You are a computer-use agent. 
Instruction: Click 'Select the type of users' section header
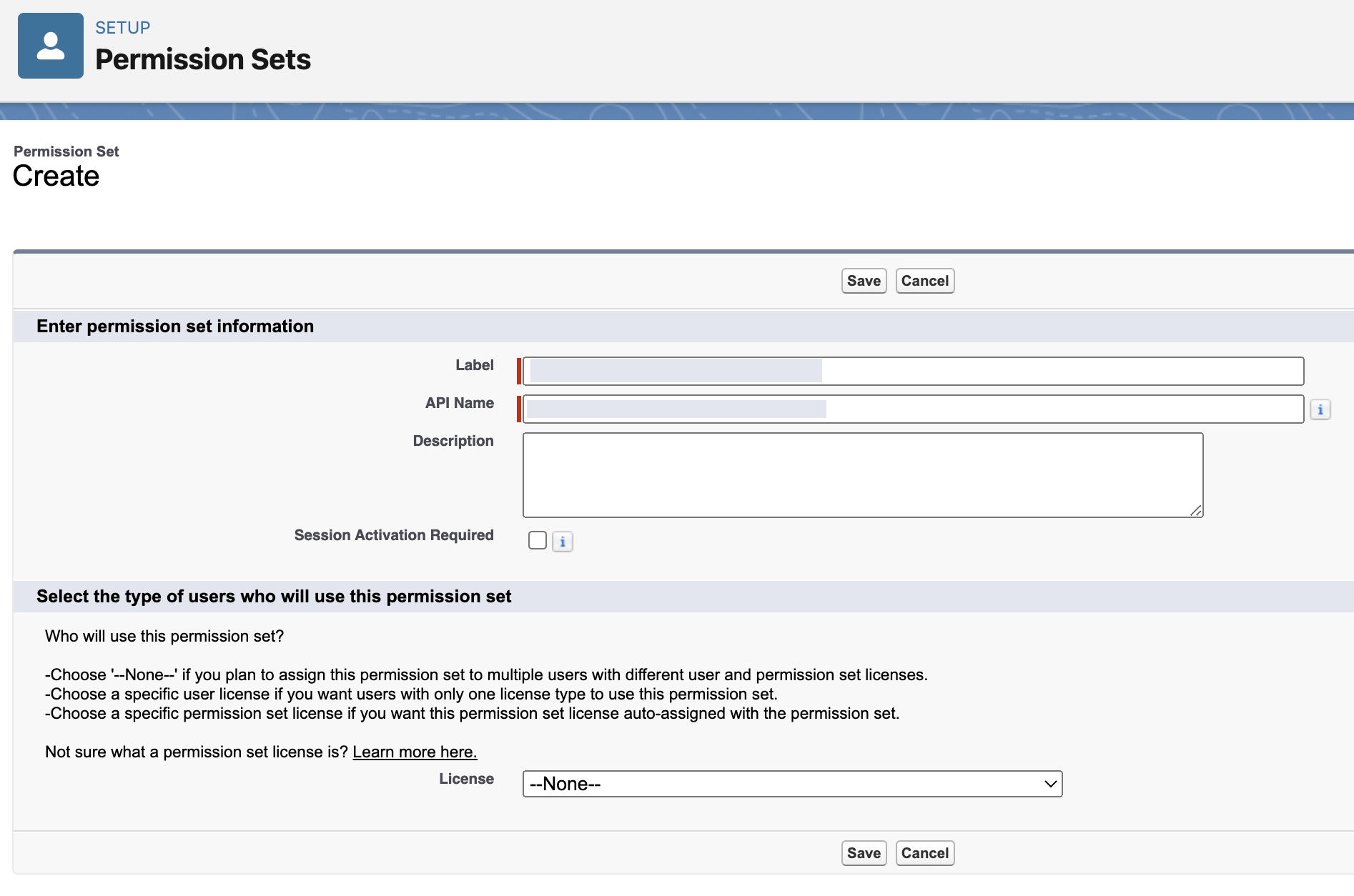pyautogui.click(x=274, y=597)
